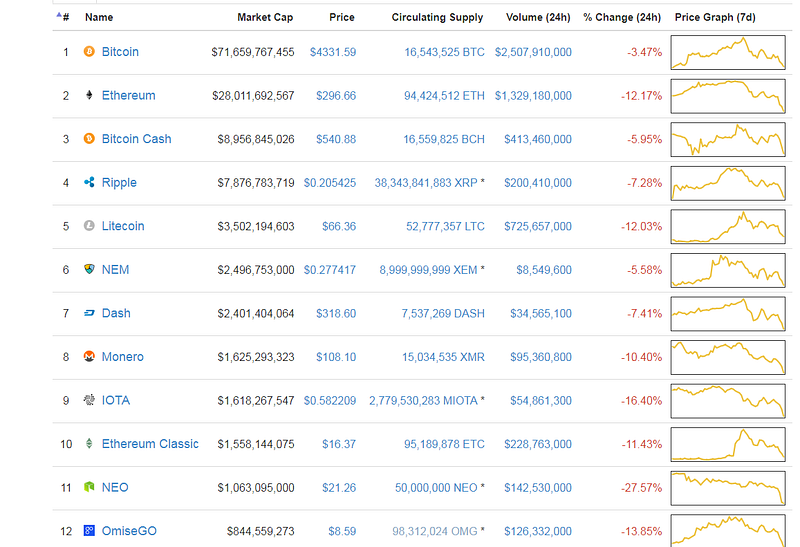The width and height of the screenshot is (800, 547).
Task: Sort by Circulating Supply header
Action: click(437, 17)
